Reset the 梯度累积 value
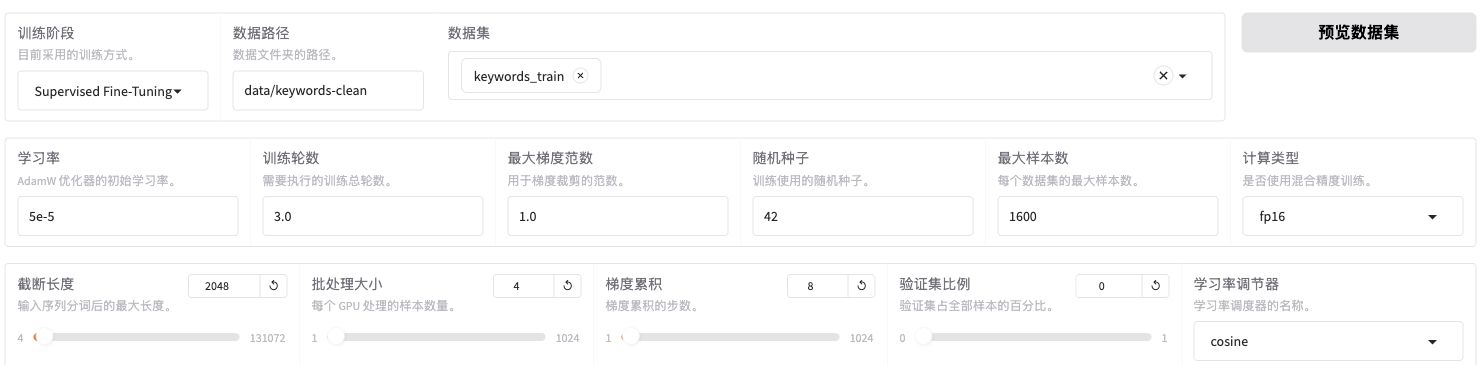This screenshot has height=365, width=1480. (x=861, y=286)
